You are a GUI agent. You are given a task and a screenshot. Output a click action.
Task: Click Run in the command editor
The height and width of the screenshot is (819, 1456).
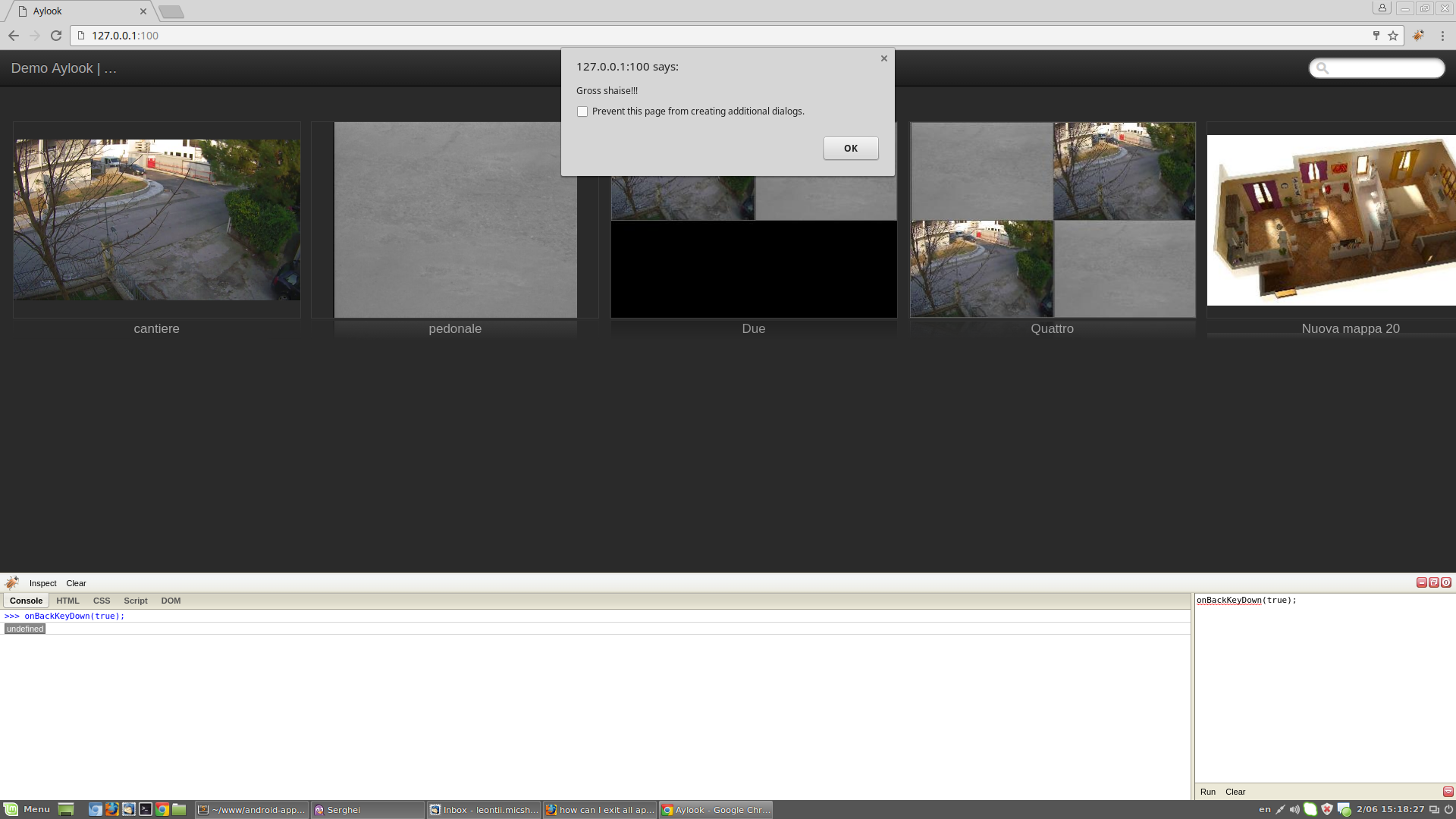pyautogui.click(x=1208, y=792)
